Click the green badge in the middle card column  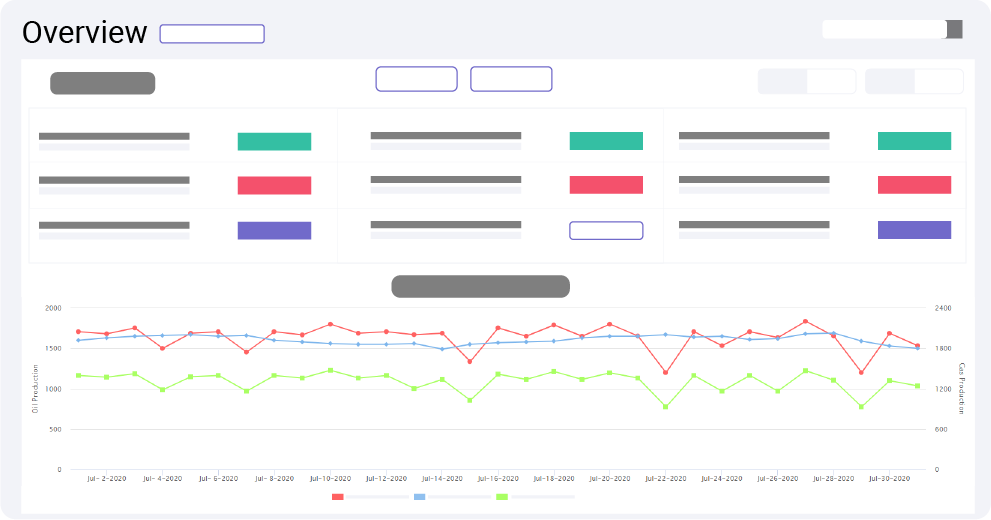606,141
